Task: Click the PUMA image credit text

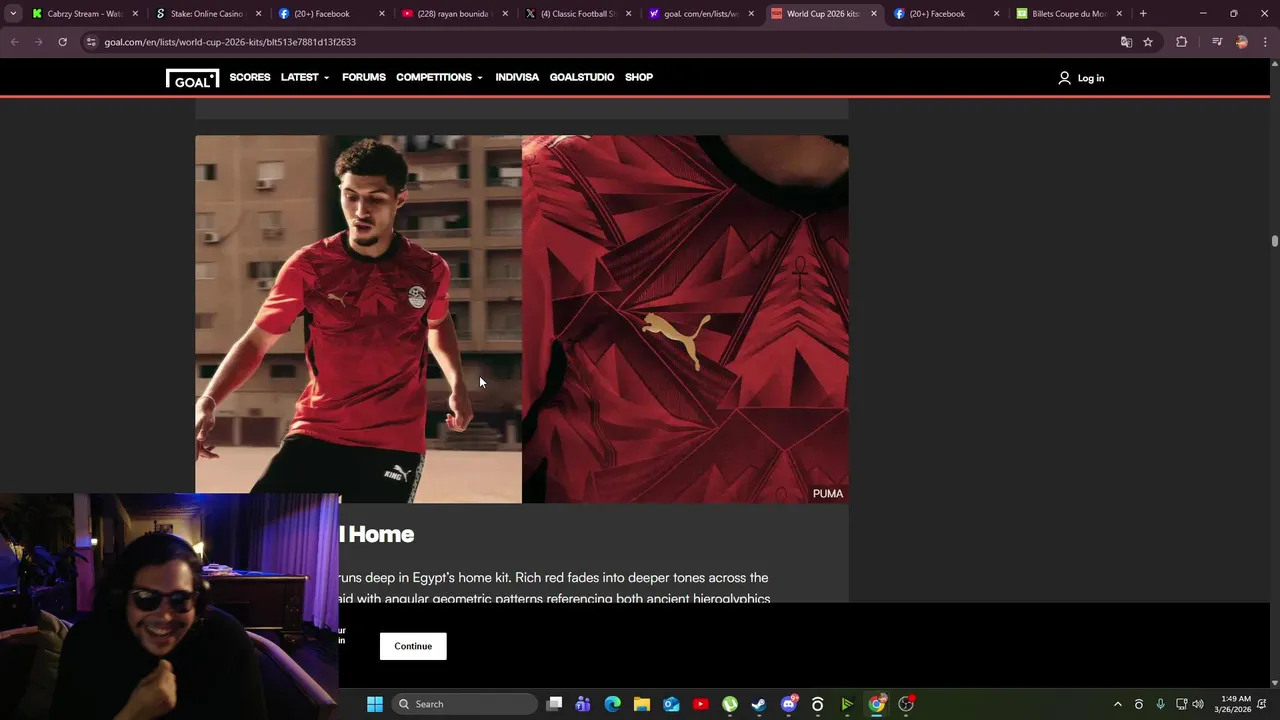Action: coord(828,494)
